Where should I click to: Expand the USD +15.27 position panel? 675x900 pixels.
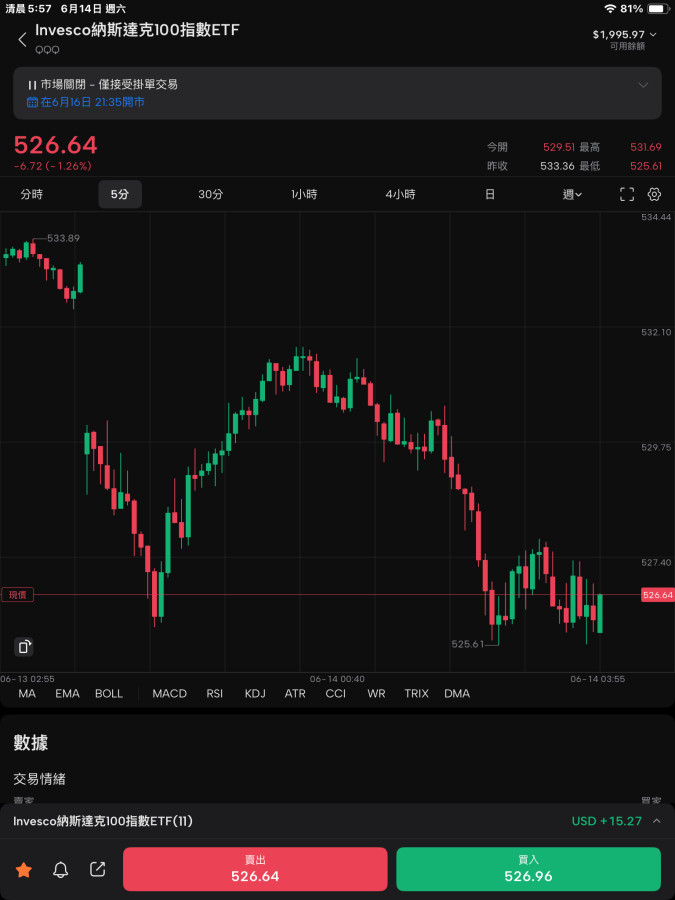(657, 821)
